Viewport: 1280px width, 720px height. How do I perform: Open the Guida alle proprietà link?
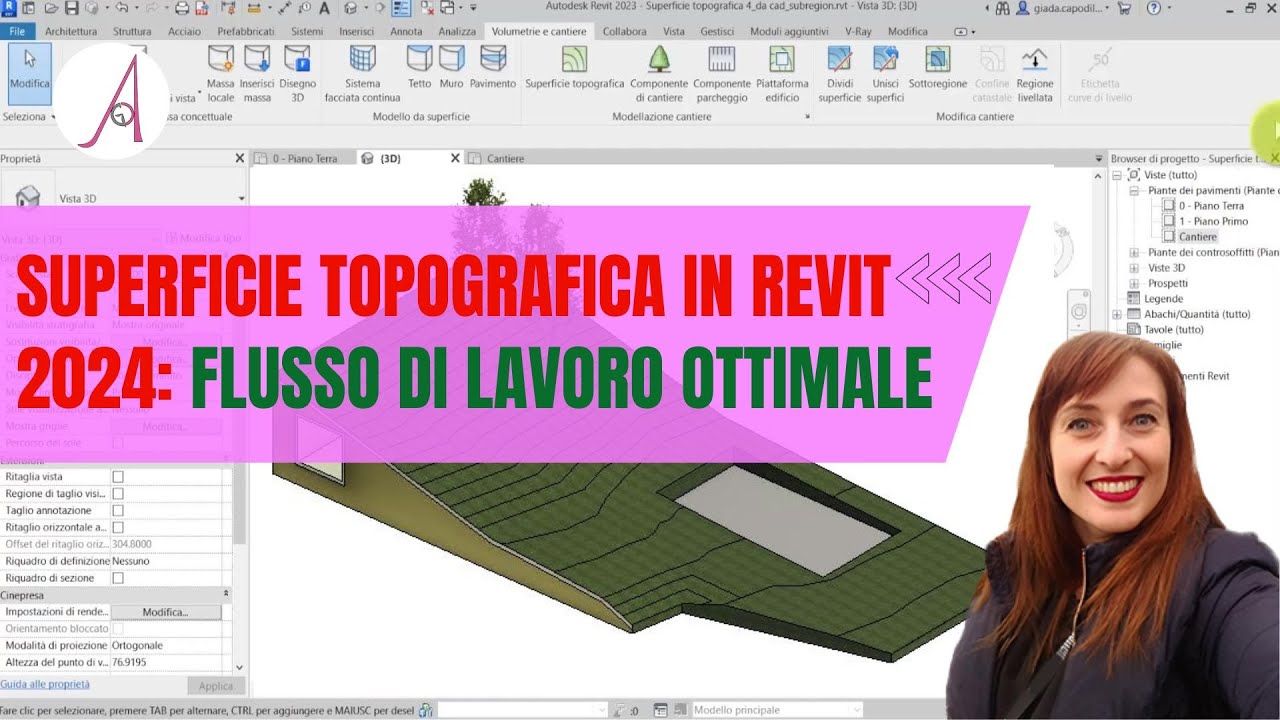click(45, 684)
